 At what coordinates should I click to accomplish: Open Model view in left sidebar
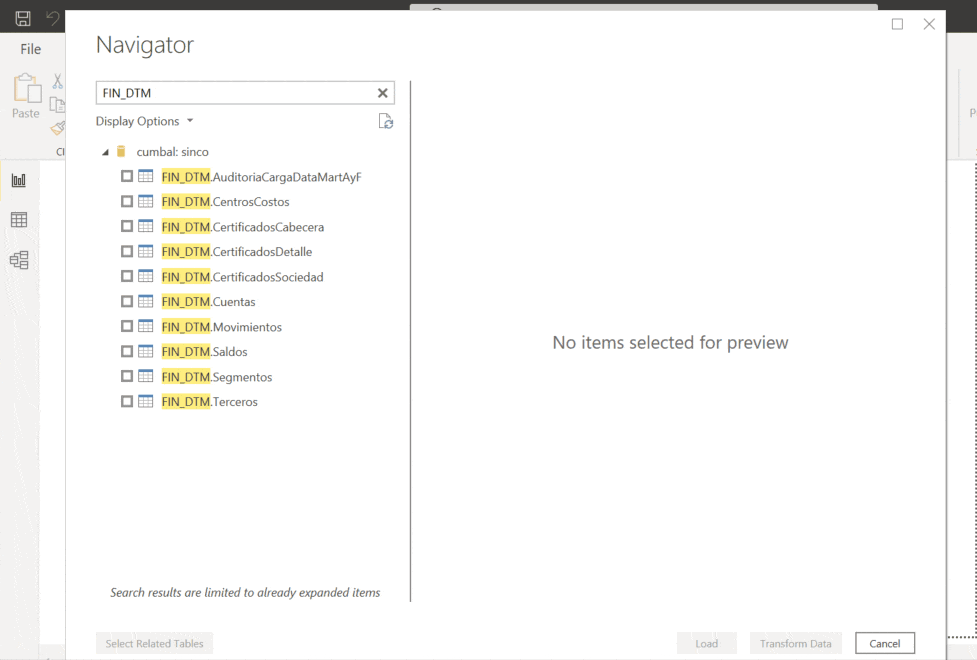tap(19, 260)
